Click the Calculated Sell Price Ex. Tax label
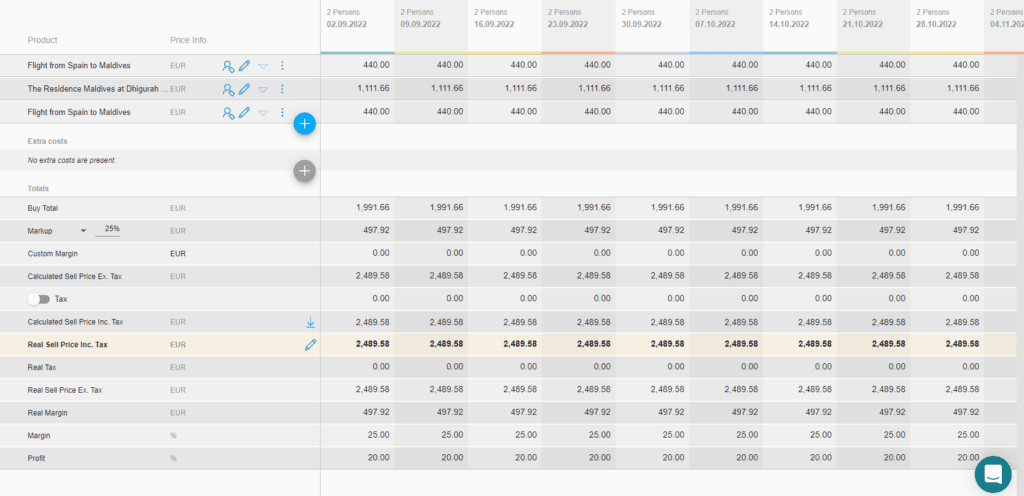 point(74,277)
